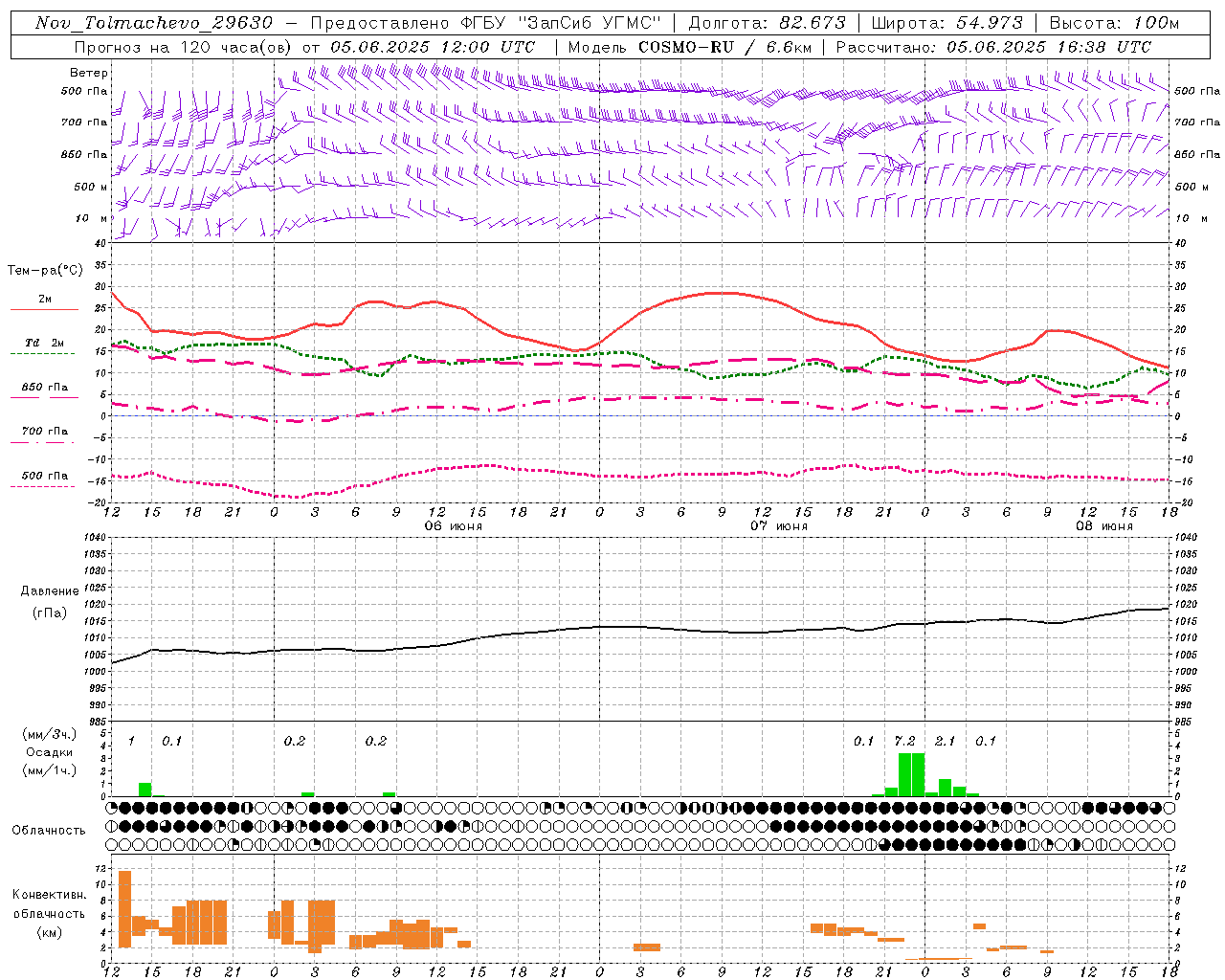Click the 500 гПа temperature legend entry
Viewport: 1225px width, 980px height.
point(44,480)
